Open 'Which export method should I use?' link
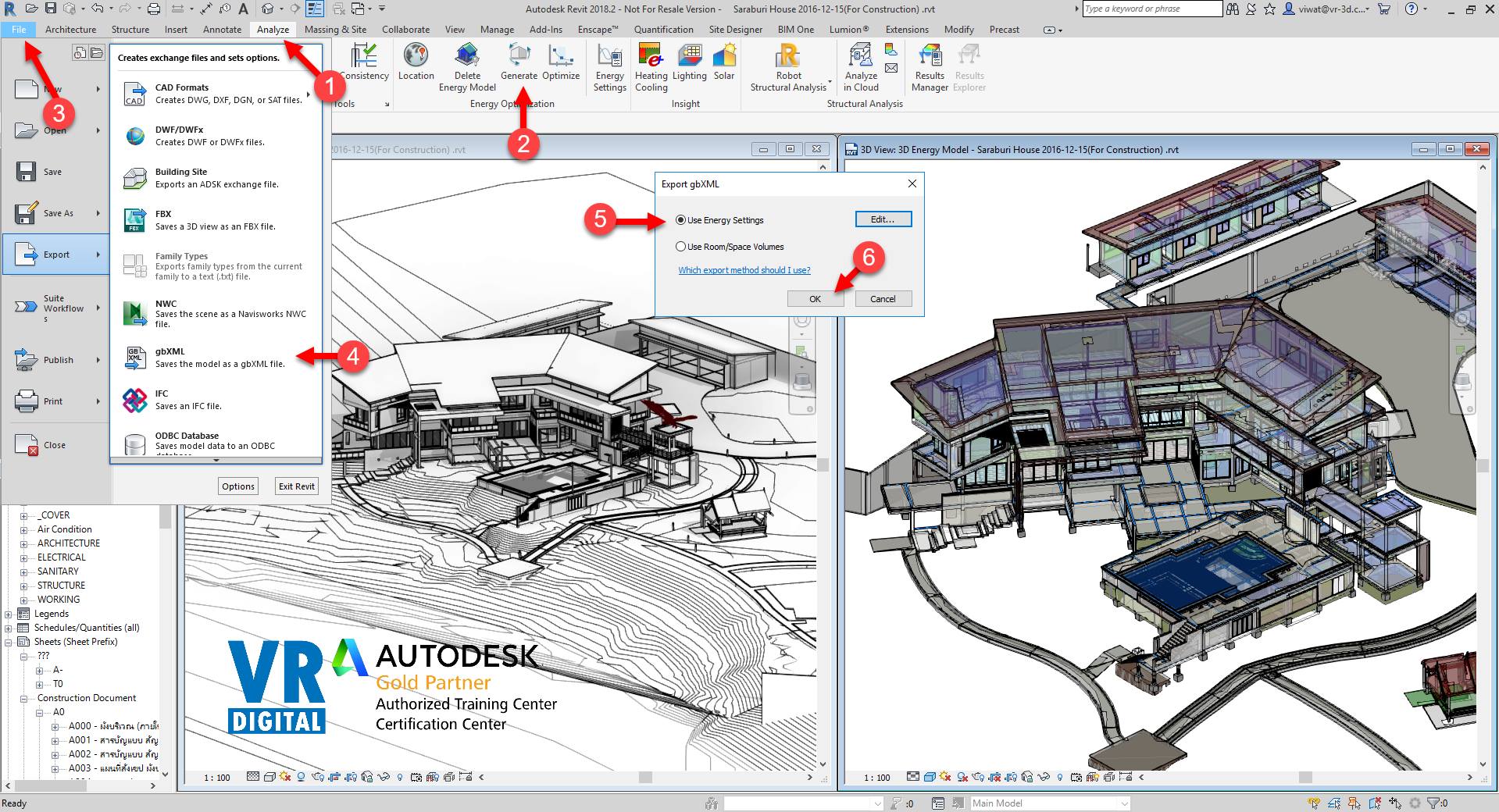 (744, 270)
